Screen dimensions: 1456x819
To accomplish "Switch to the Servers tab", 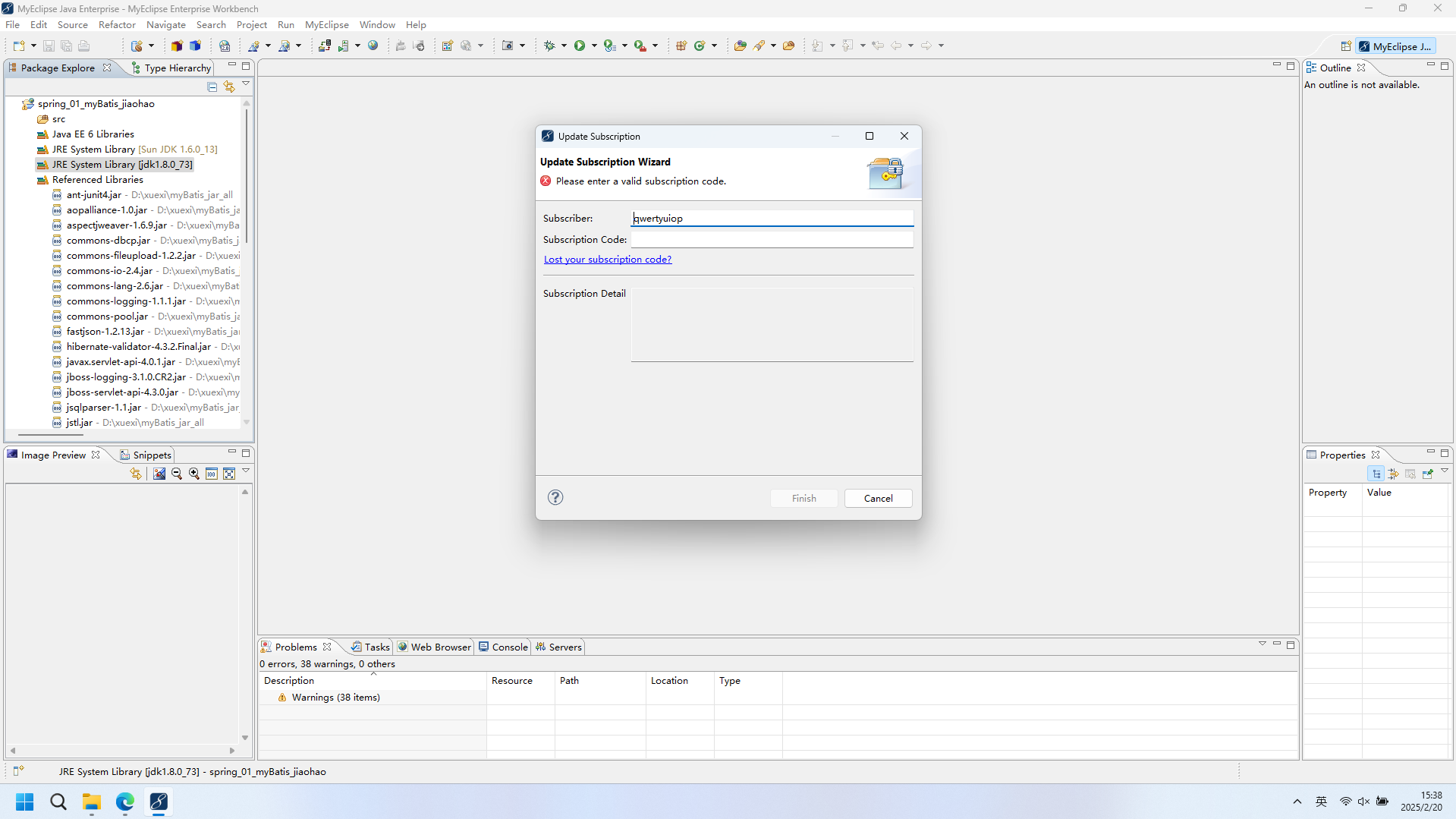I will (x=558, y=647).
